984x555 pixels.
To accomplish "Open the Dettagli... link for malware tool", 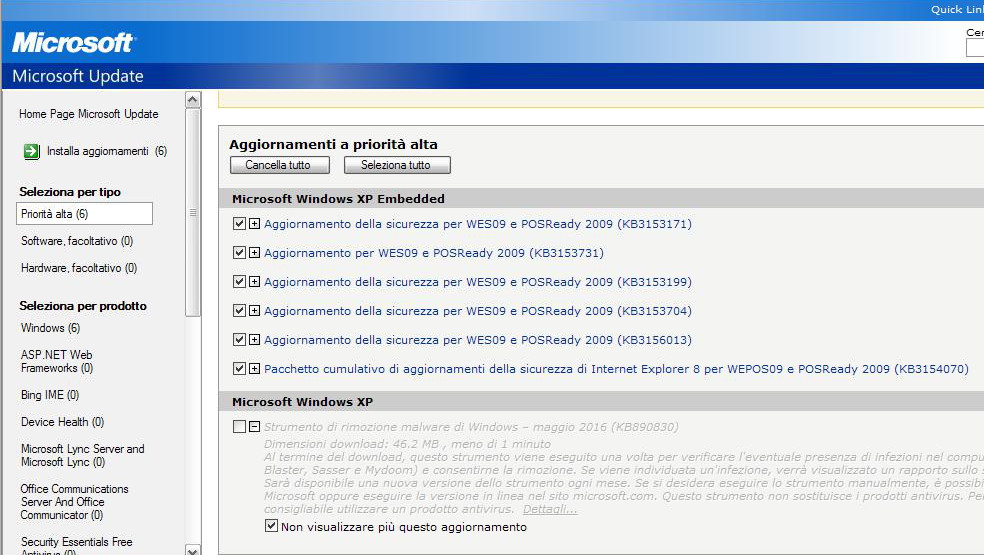I will 550,509.
